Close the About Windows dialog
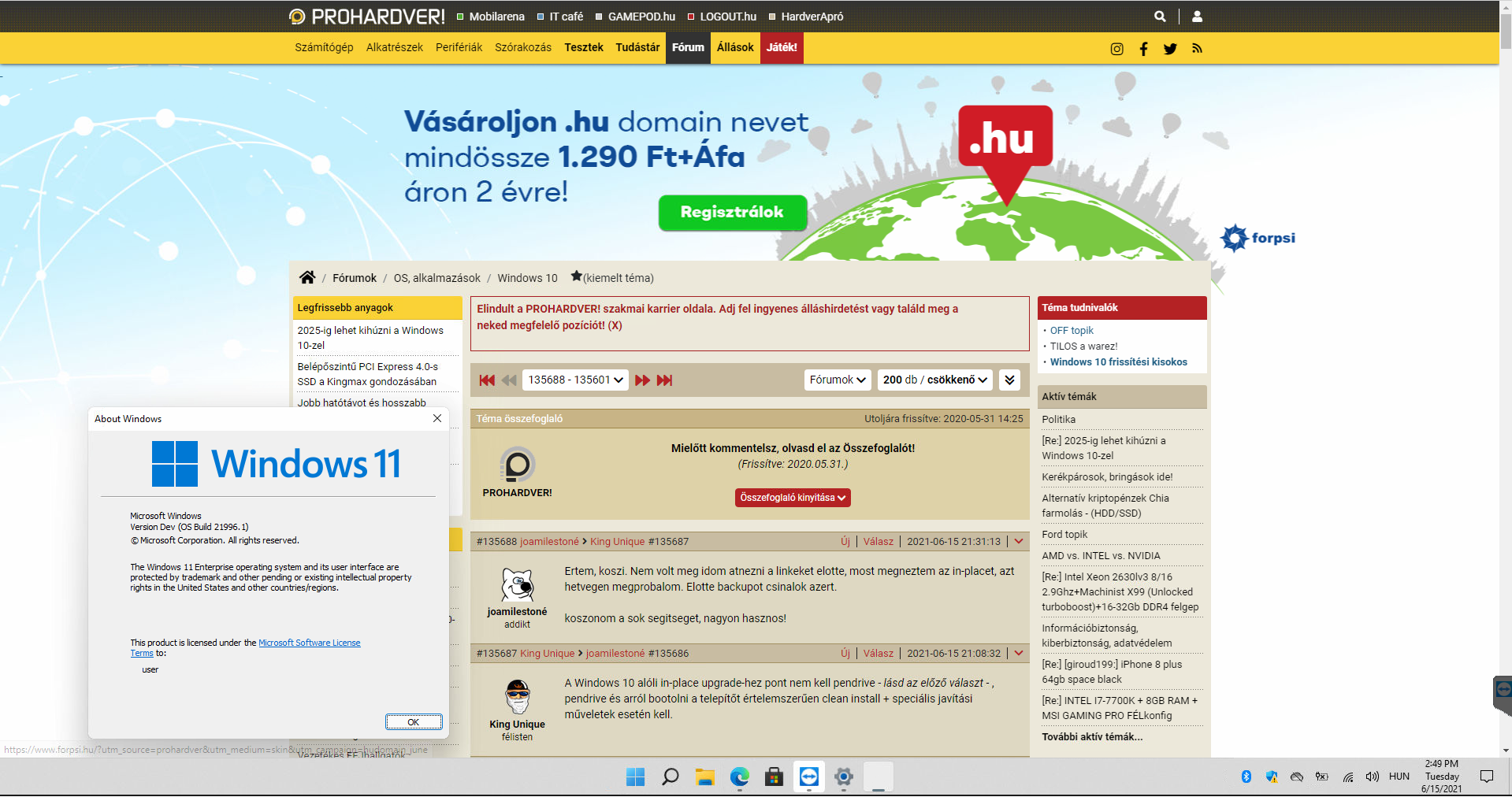 pos(437,418)
